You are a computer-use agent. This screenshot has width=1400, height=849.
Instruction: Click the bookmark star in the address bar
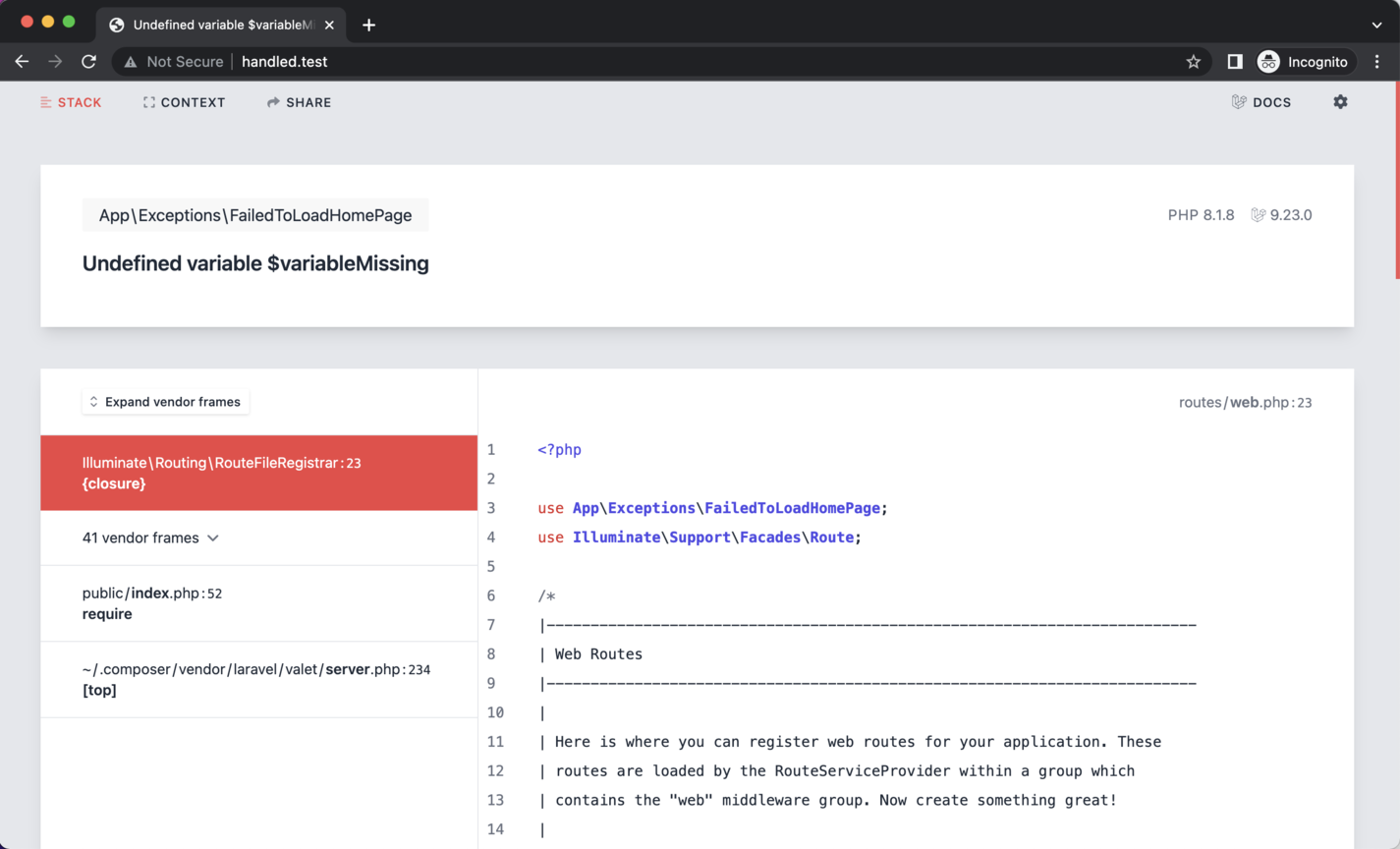pos(1193,61)
